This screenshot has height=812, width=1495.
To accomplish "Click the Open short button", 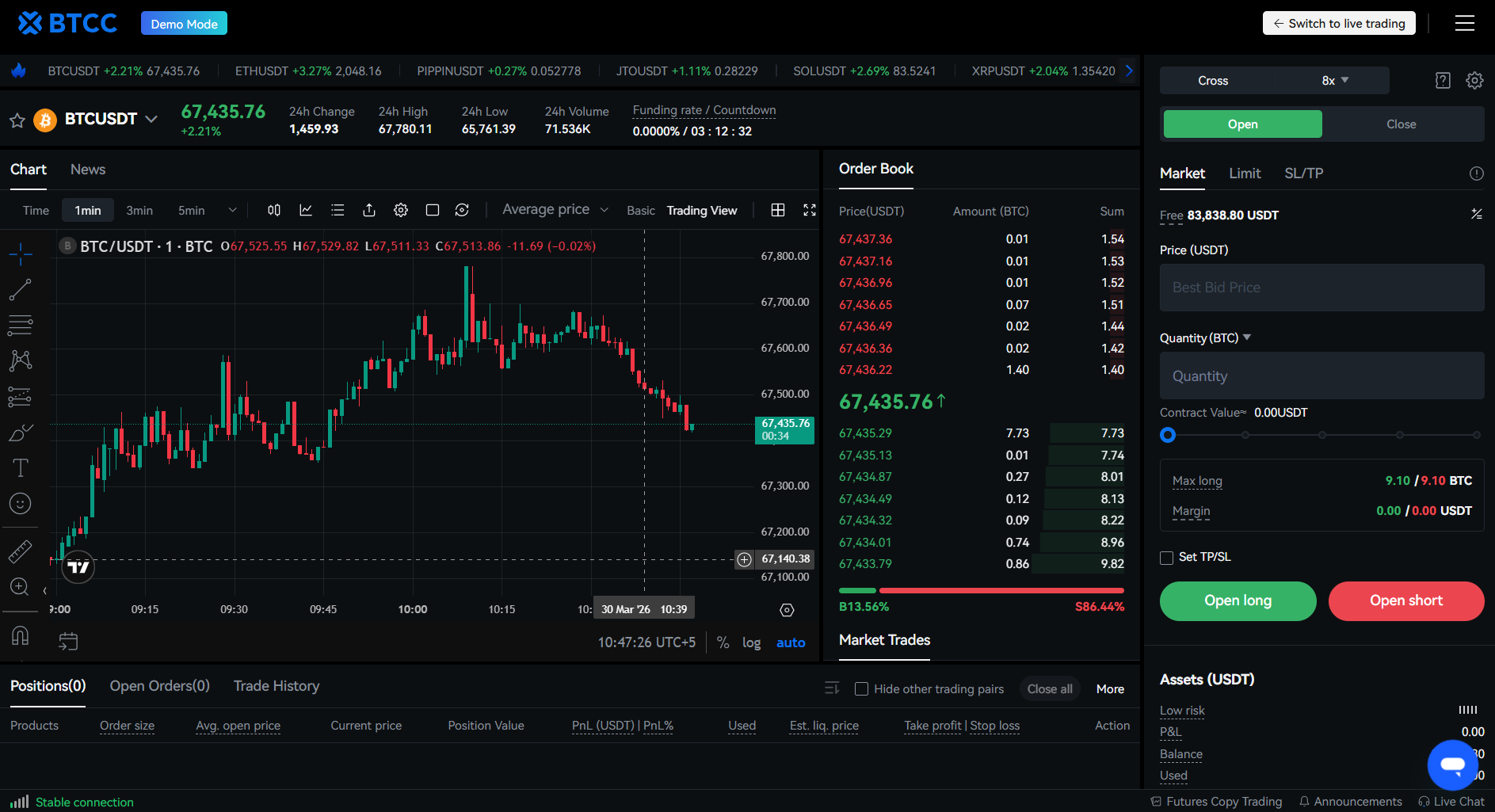I will (x=1406, y=601).
